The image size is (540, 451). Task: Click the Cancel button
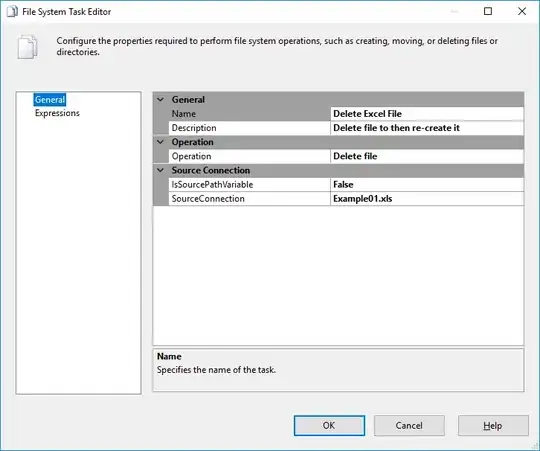coord(409,426)
